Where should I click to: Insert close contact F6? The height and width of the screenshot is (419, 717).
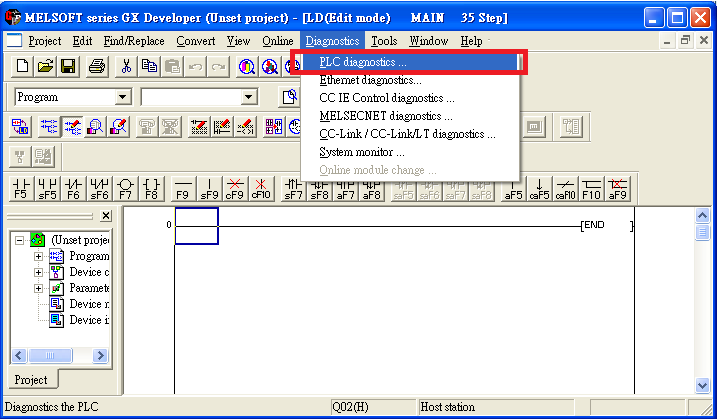73,189
